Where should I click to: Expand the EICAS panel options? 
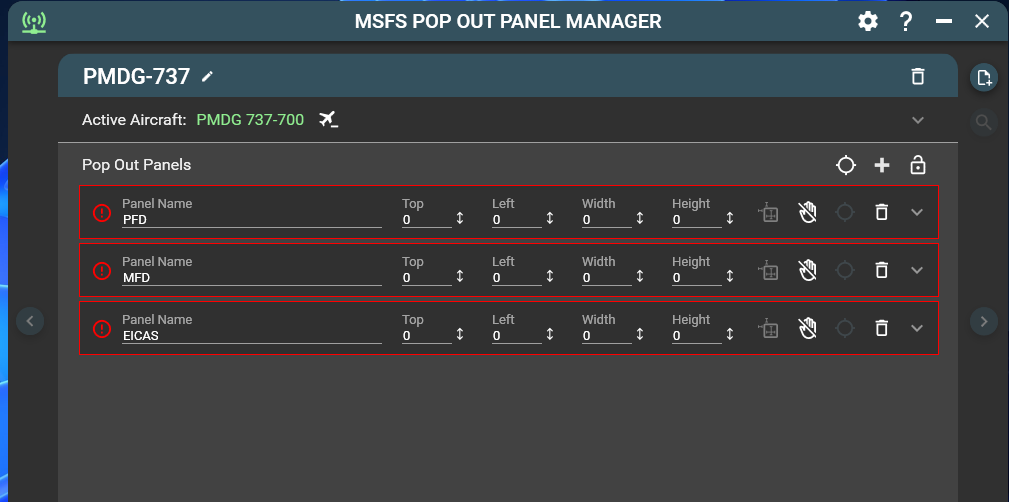[x=917, y=328]
